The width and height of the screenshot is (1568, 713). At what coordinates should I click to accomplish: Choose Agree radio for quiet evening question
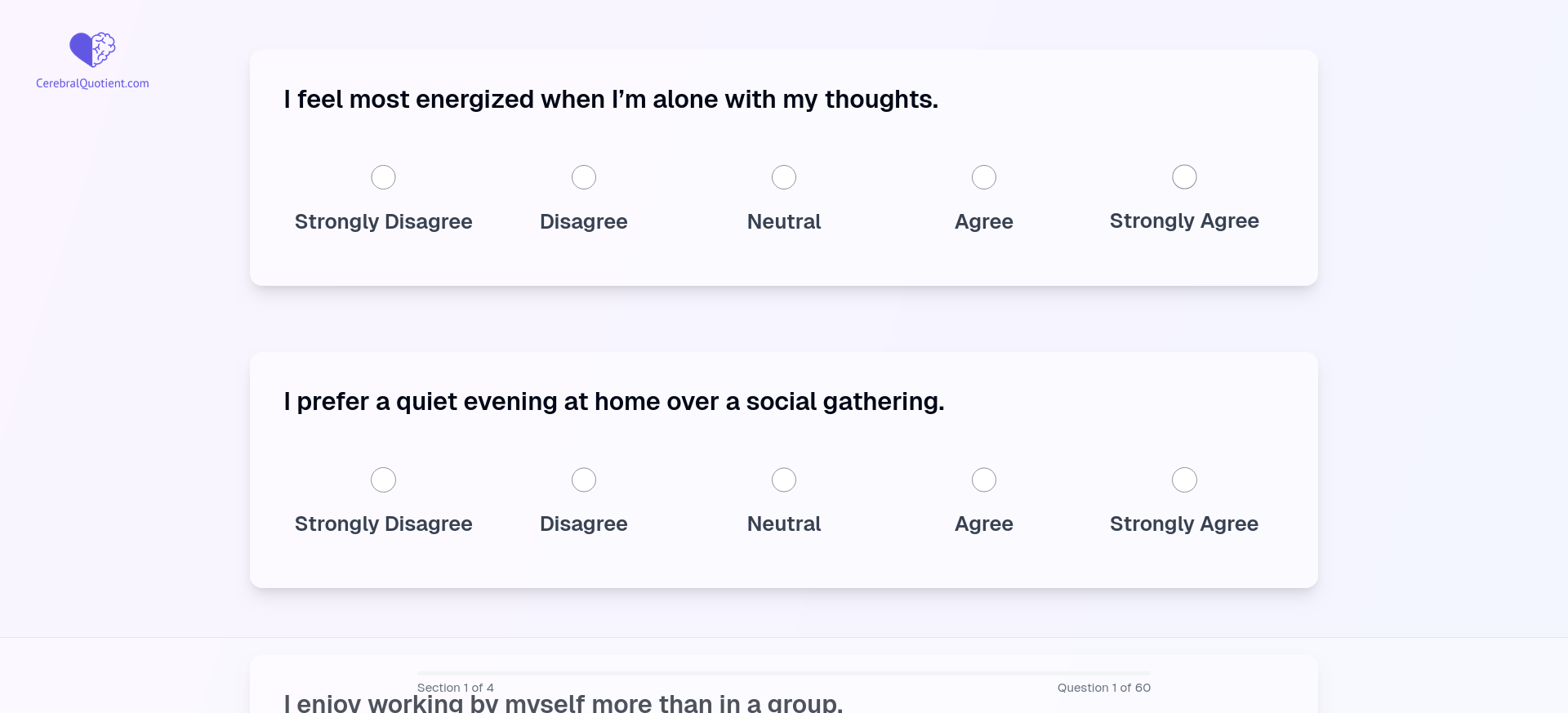point(984,479)
